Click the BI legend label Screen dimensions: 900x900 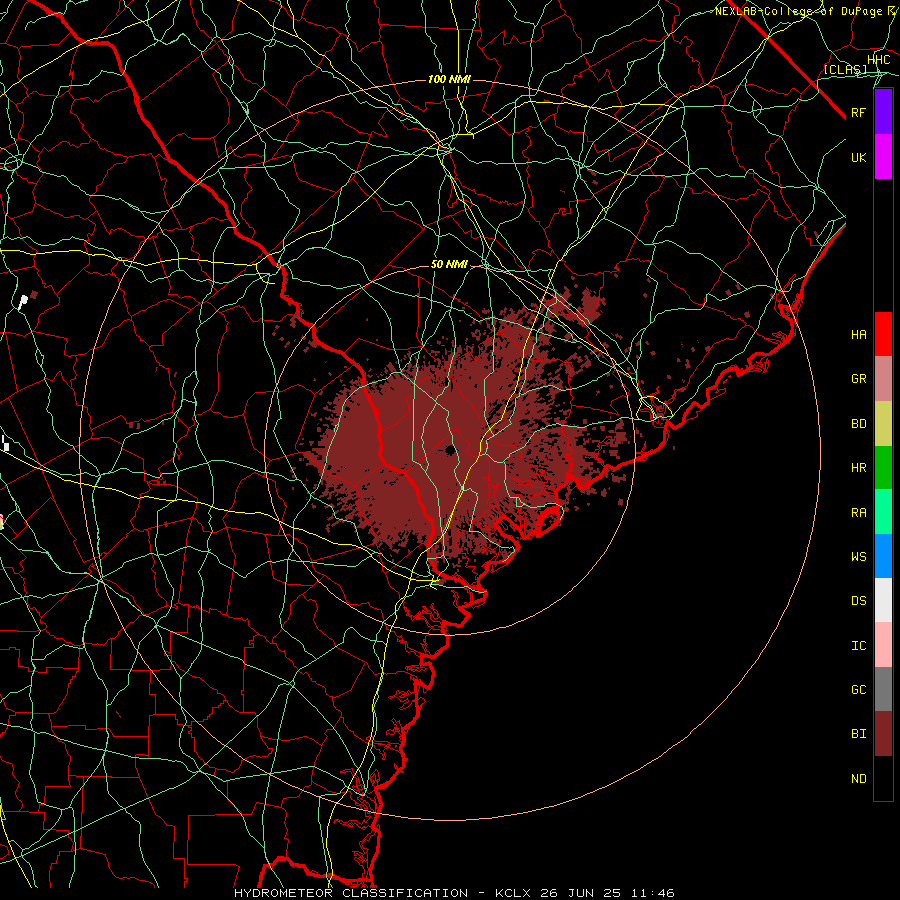pyautogui.click(x=858, y=734)
